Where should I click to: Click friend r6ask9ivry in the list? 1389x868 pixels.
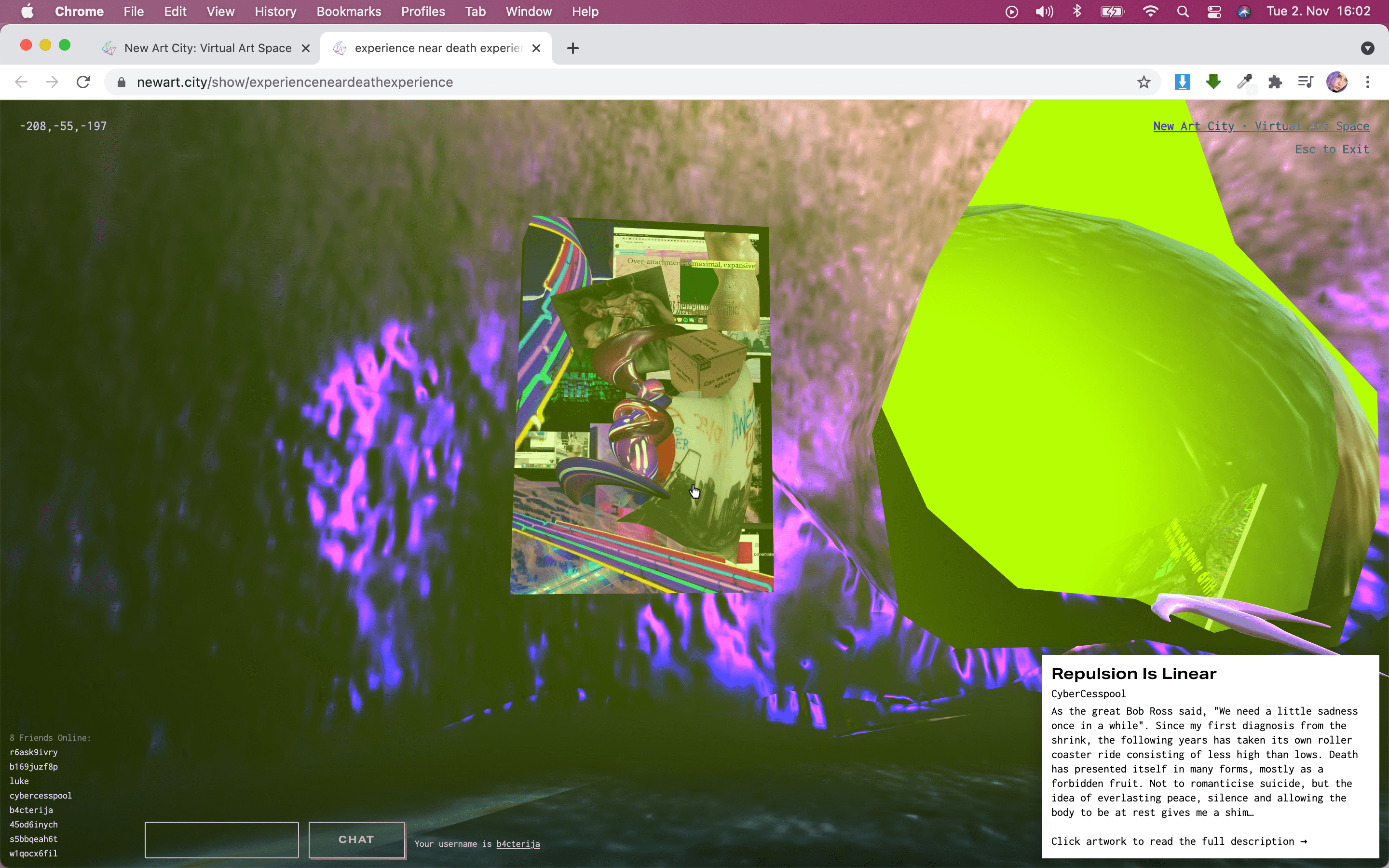pos(33,752)
